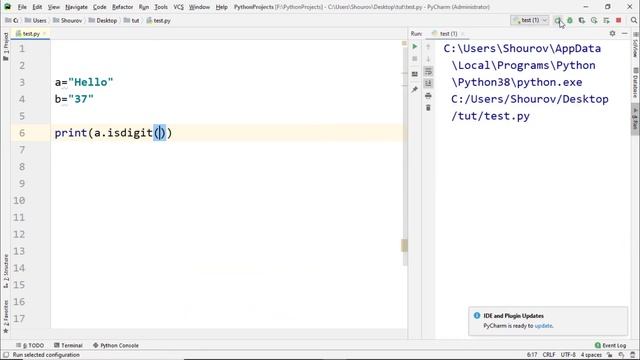Click the Shourov breadcrumb folder
The width and height of the screenshot is (640, 360).
coord(68,20)
